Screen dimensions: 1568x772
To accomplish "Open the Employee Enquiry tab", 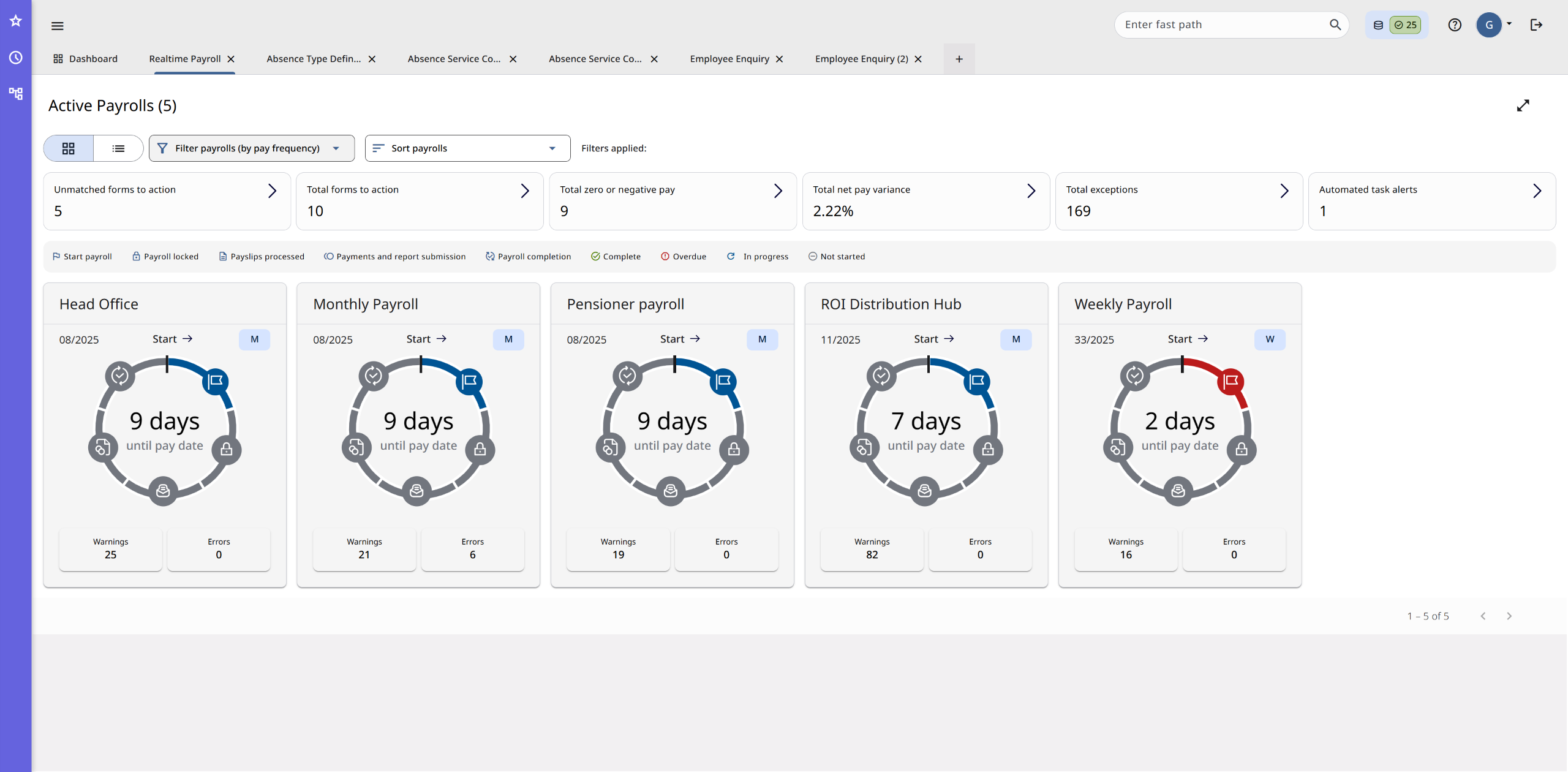I will pos(729,59).
